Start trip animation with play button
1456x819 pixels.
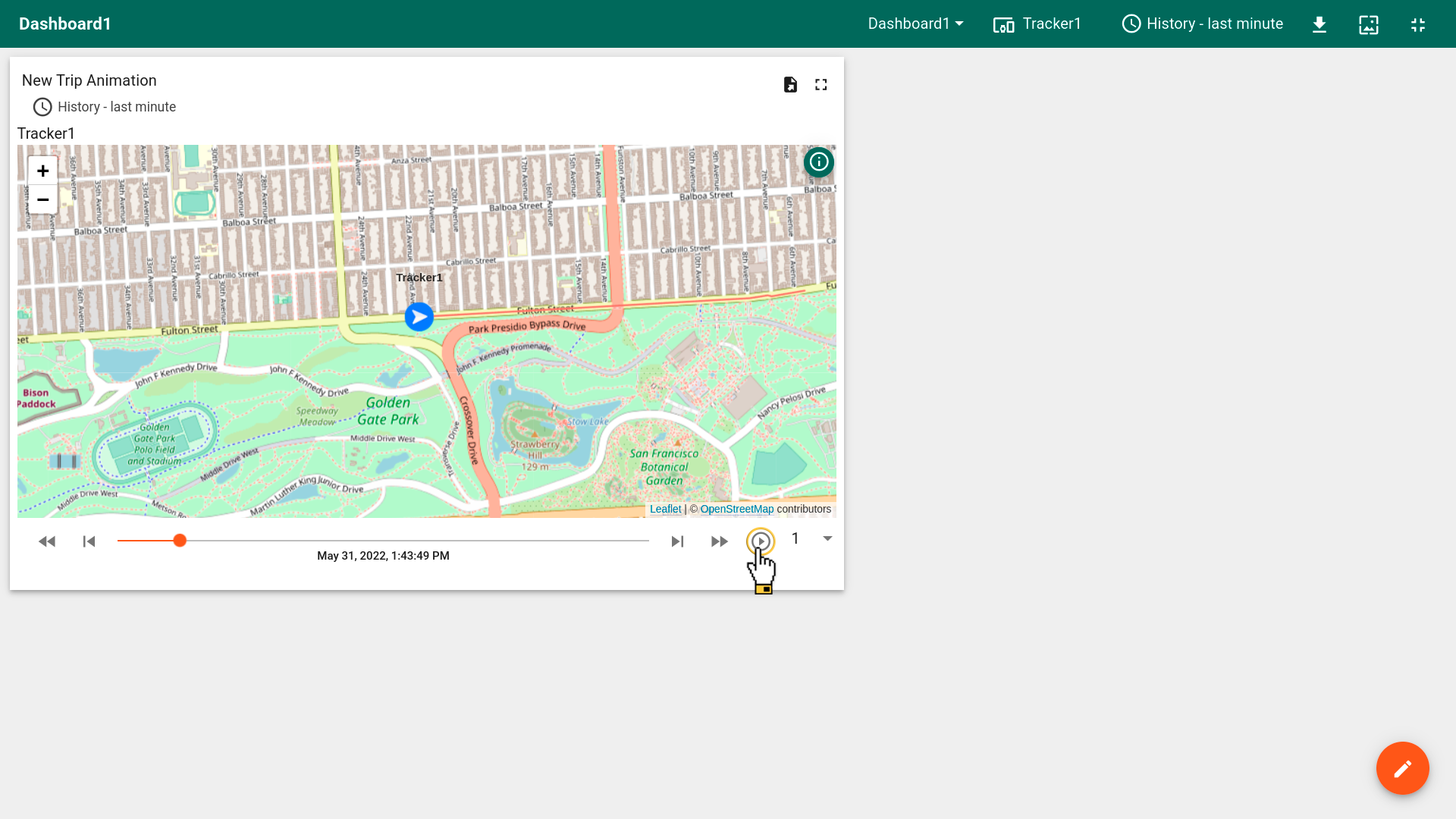pyautogui.click(x=761, y=541)
